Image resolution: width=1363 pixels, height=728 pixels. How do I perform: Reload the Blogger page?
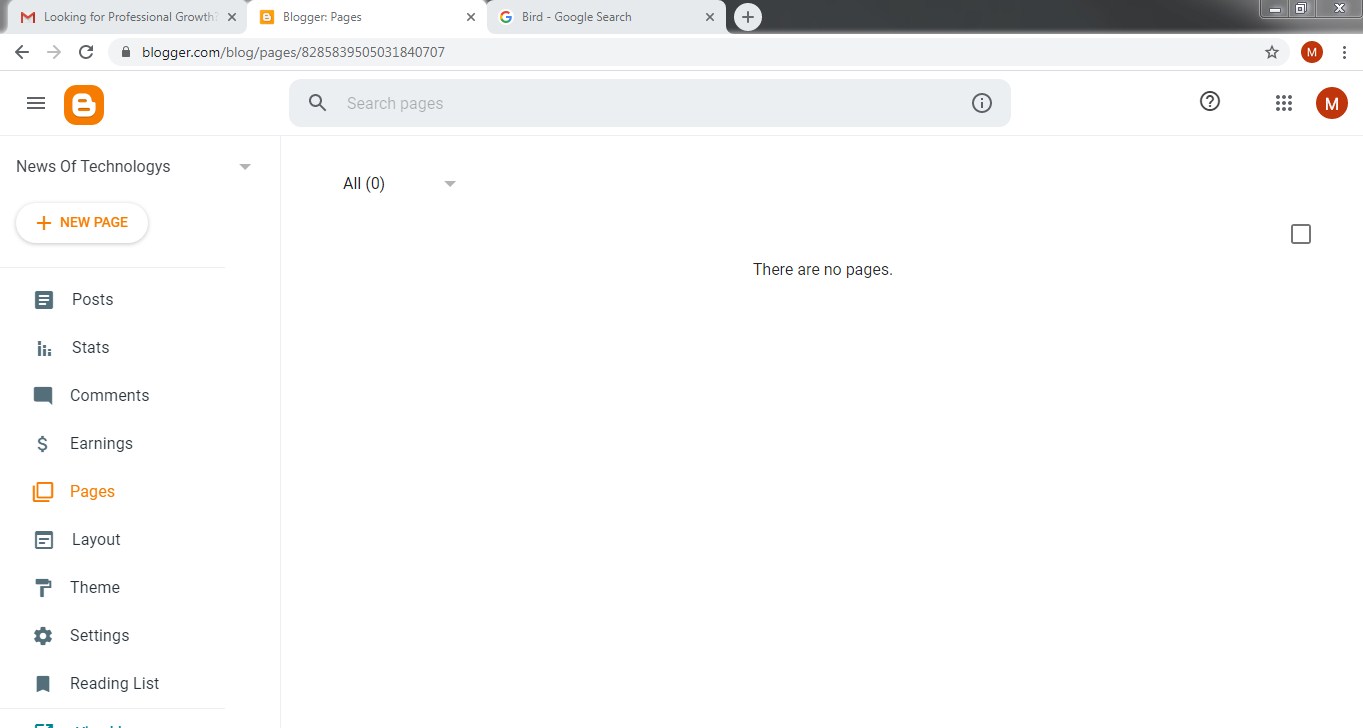[x=86, y=52]
